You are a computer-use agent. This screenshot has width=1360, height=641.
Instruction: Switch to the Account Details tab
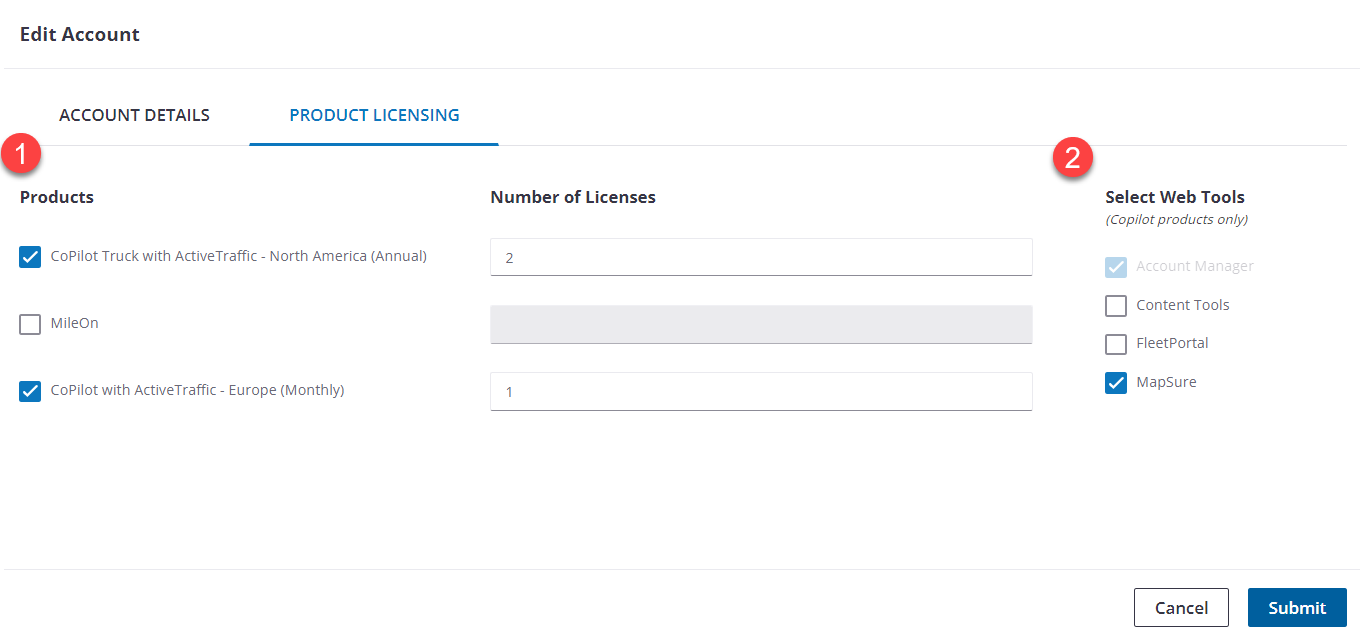(134, 115)
